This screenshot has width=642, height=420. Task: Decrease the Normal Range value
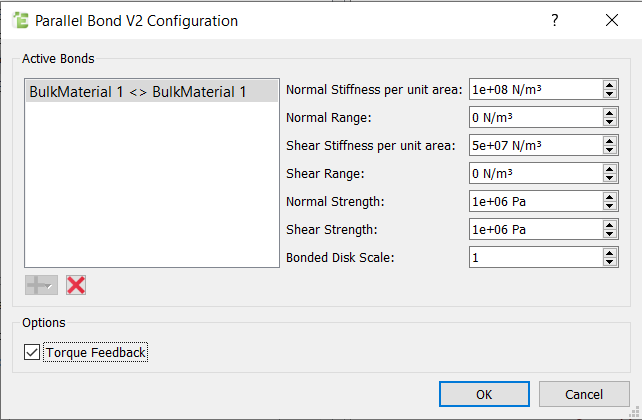609,122
